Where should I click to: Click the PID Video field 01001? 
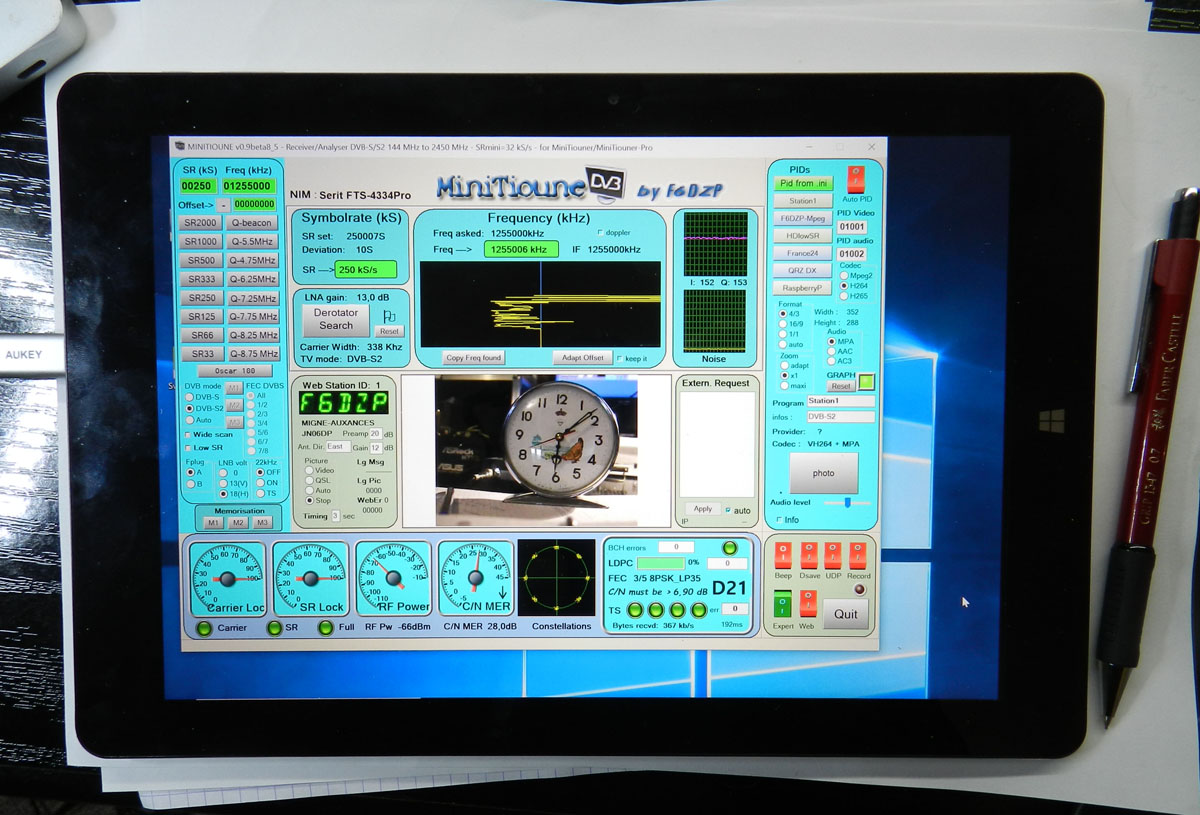[x=853, y=227]
